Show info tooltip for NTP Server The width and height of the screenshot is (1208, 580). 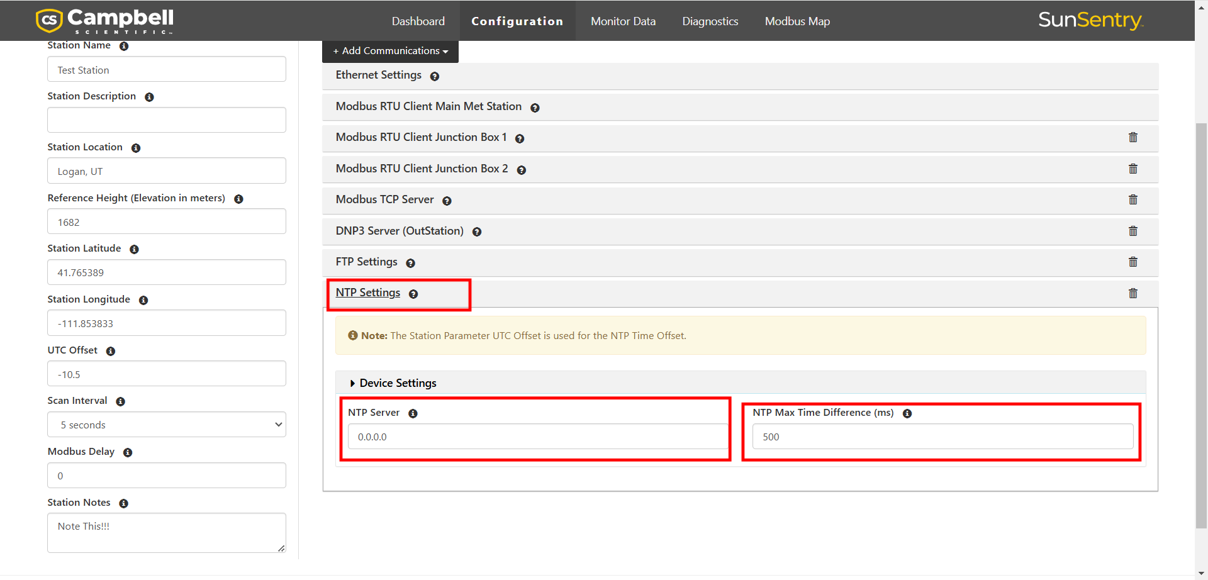tap(413, 413)
